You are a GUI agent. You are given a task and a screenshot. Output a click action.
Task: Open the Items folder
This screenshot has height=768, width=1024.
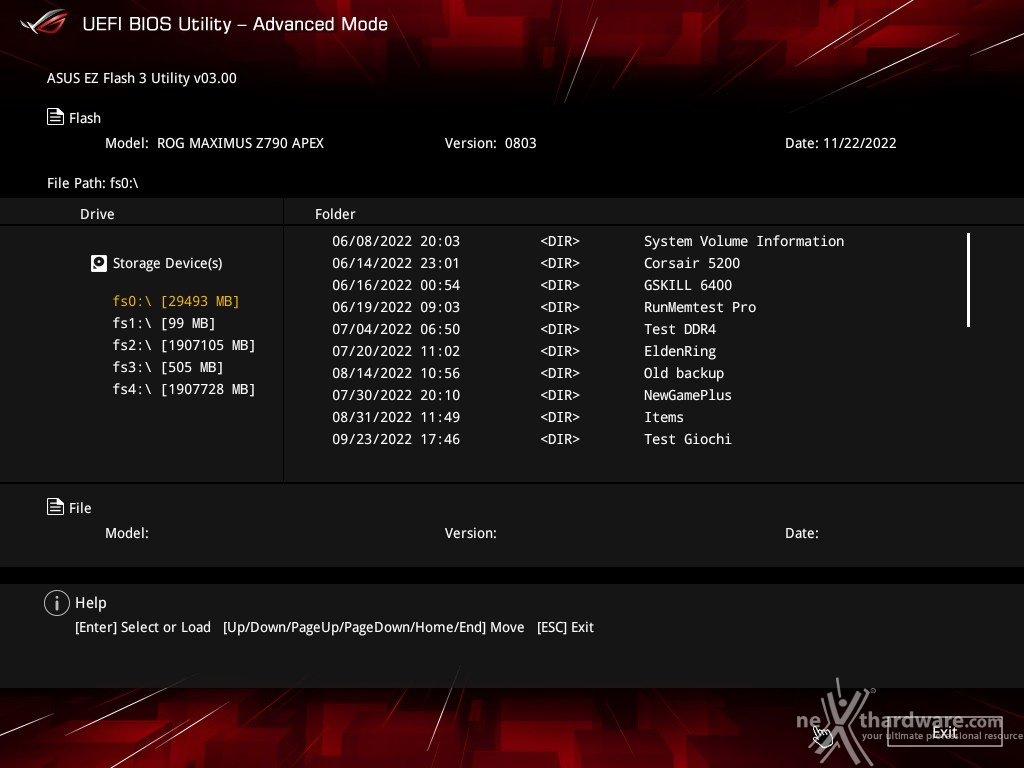(x=664, y=417)
